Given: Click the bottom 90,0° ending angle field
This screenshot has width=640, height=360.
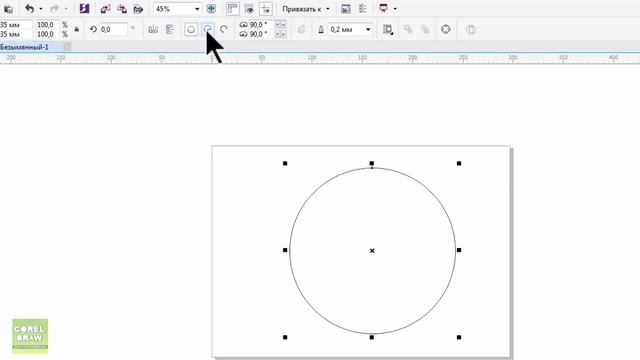Looking at the screenshot, I should 261,34.
